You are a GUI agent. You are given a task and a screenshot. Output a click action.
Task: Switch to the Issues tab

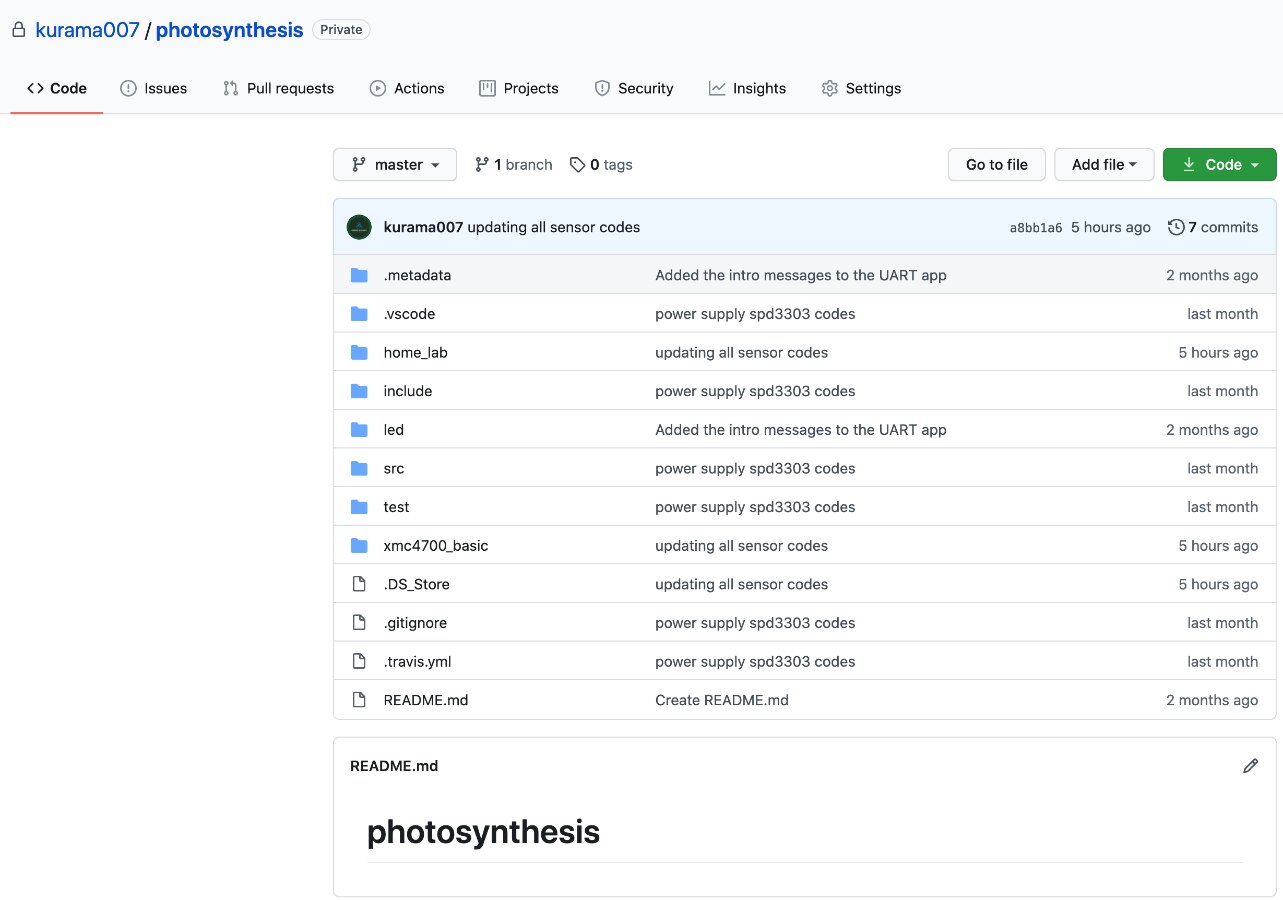point(154,88)
